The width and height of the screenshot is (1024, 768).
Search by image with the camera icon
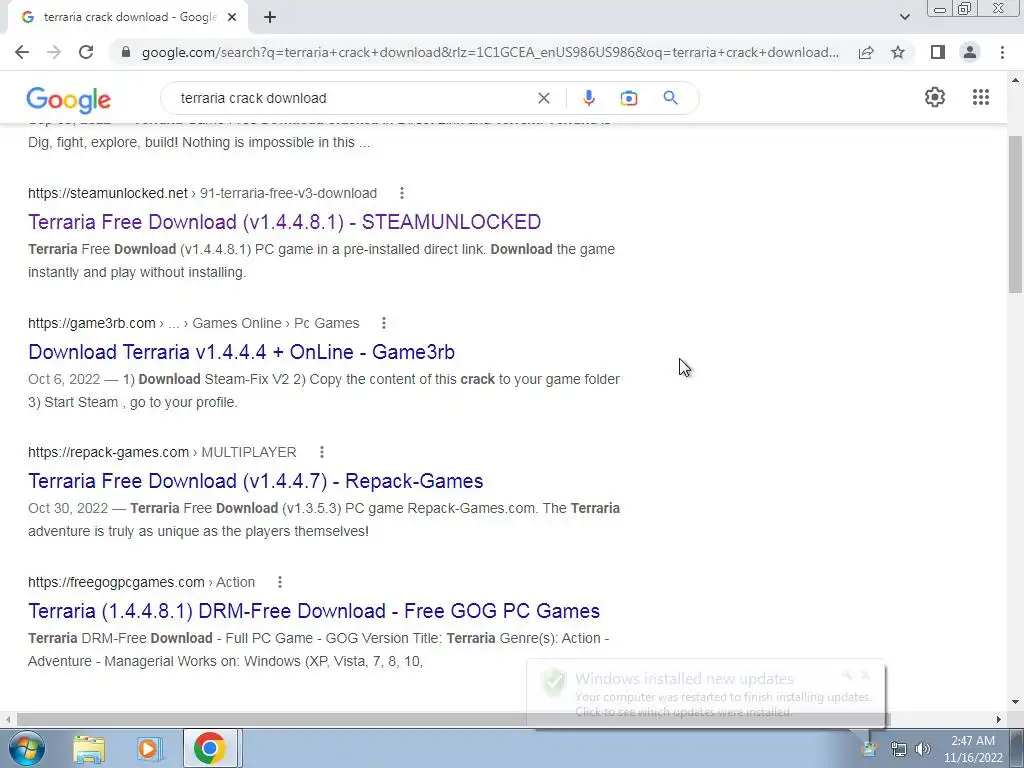[629, 98]
